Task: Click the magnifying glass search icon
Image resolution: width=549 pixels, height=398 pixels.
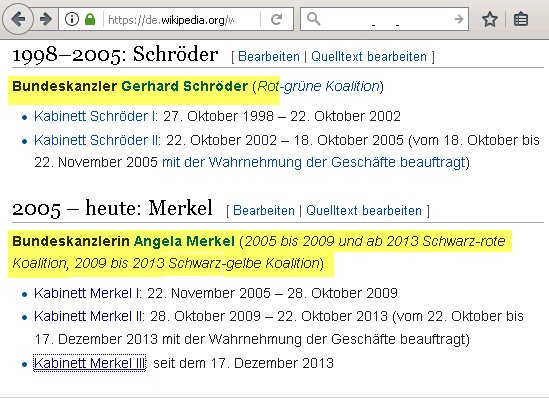Action: click(x=313, y=19)
